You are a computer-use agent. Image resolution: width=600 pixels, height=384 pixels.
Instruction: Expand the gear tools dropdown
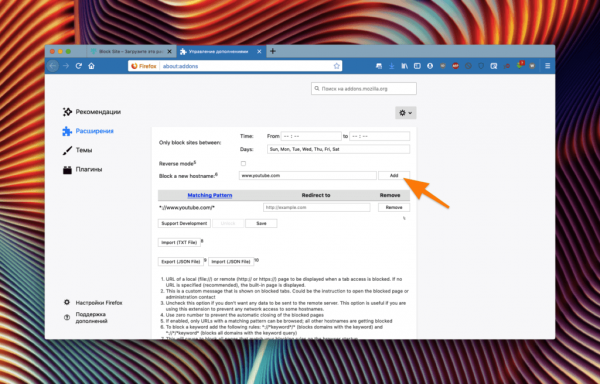coord(406,113)
